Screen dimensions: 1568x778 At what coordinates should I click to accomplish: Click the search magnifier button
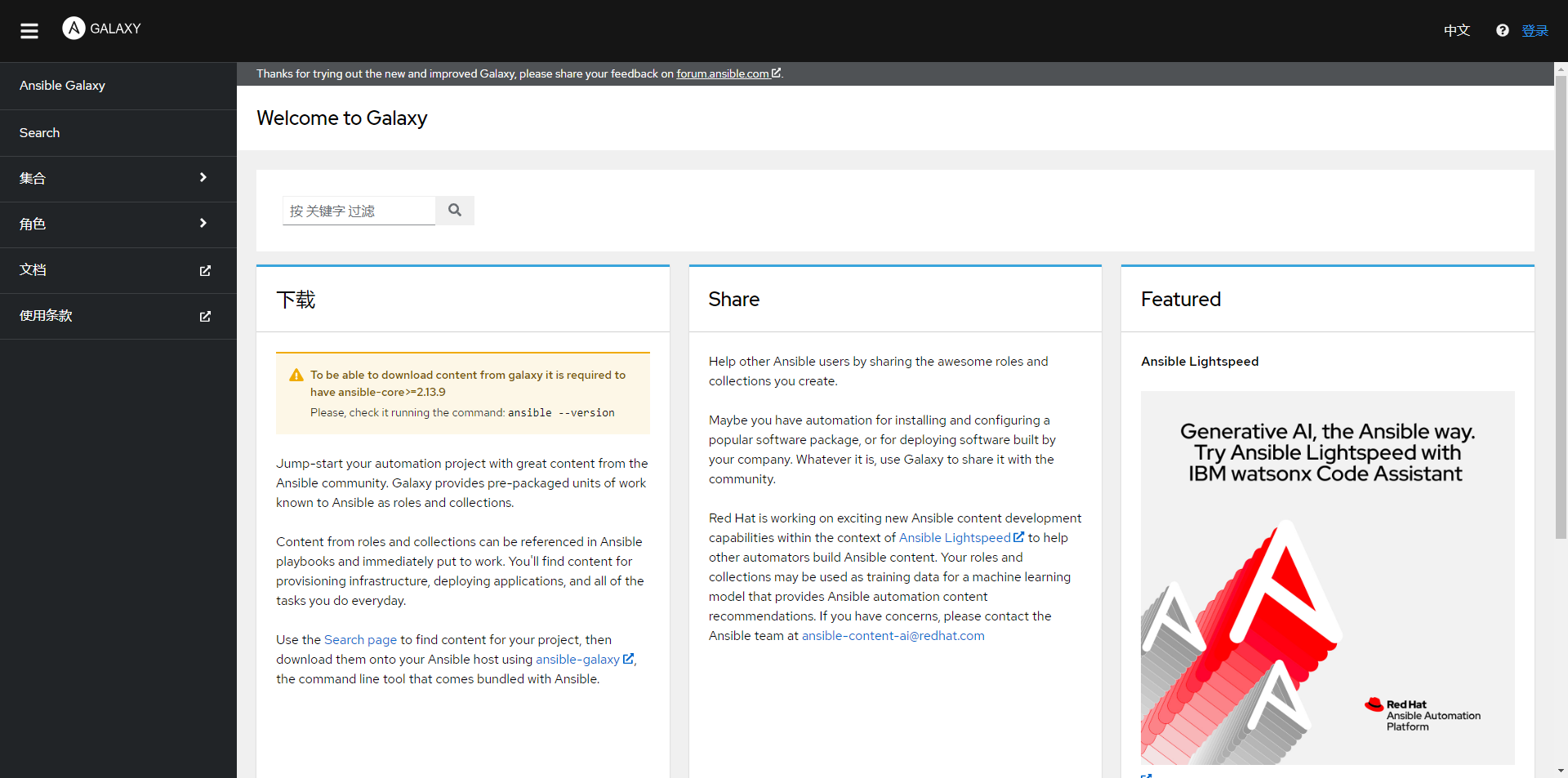point(455,211)
